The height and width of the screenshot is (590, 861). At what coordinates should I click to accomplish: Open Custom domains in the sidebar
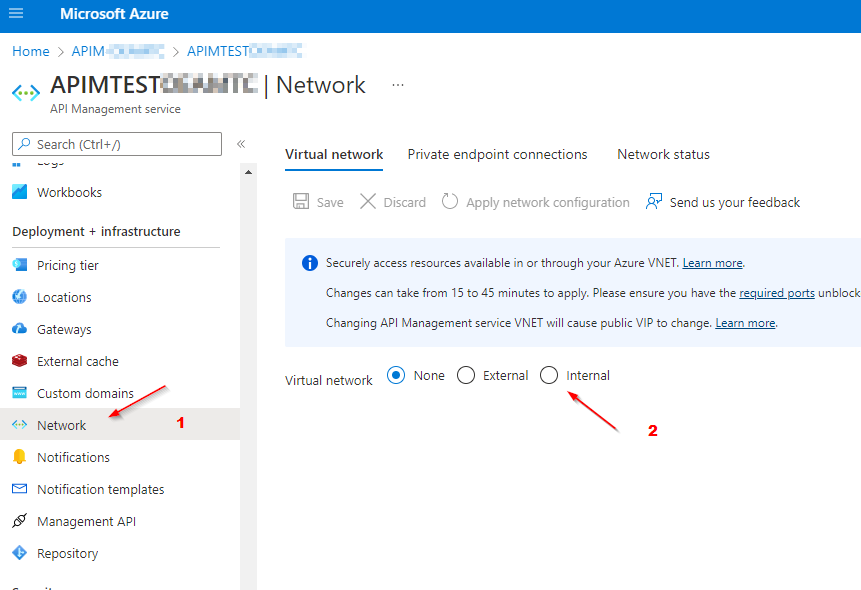point(85,393)
